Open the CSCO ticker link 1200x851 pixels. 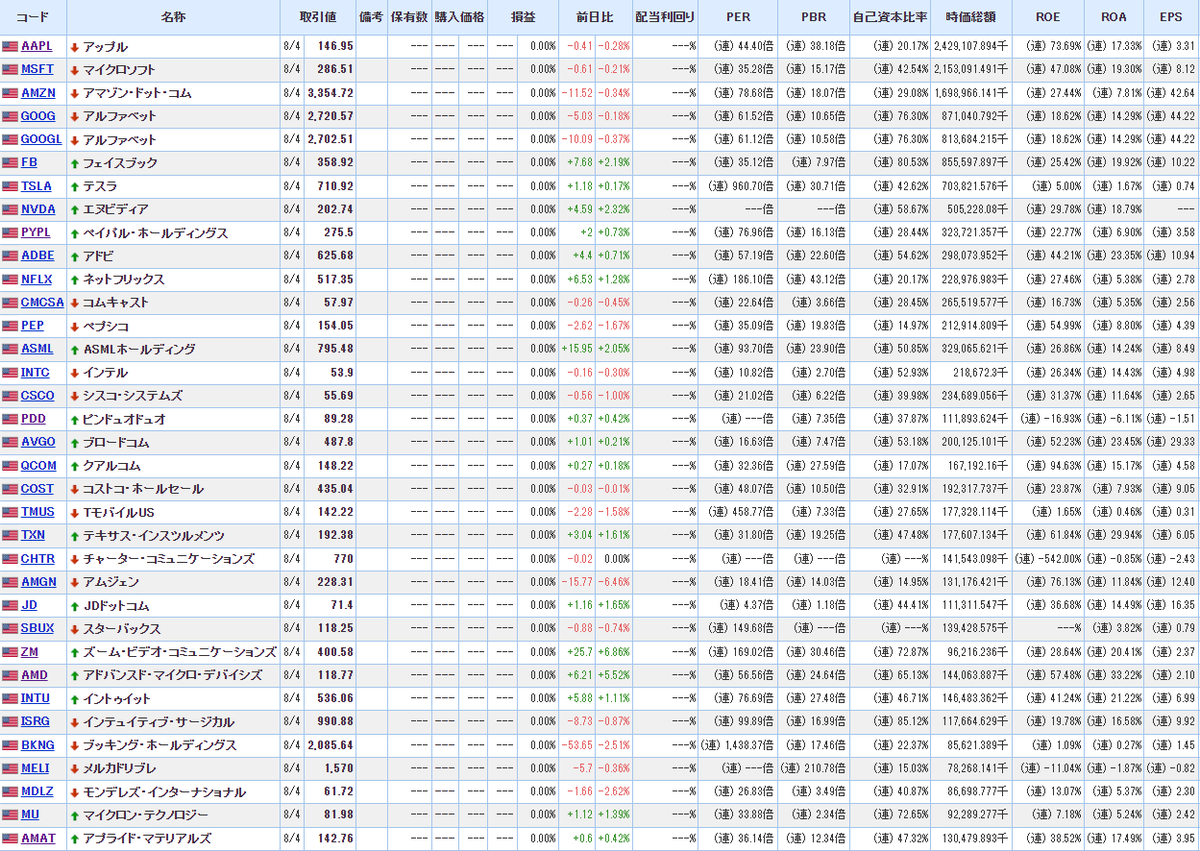(38, 396)
